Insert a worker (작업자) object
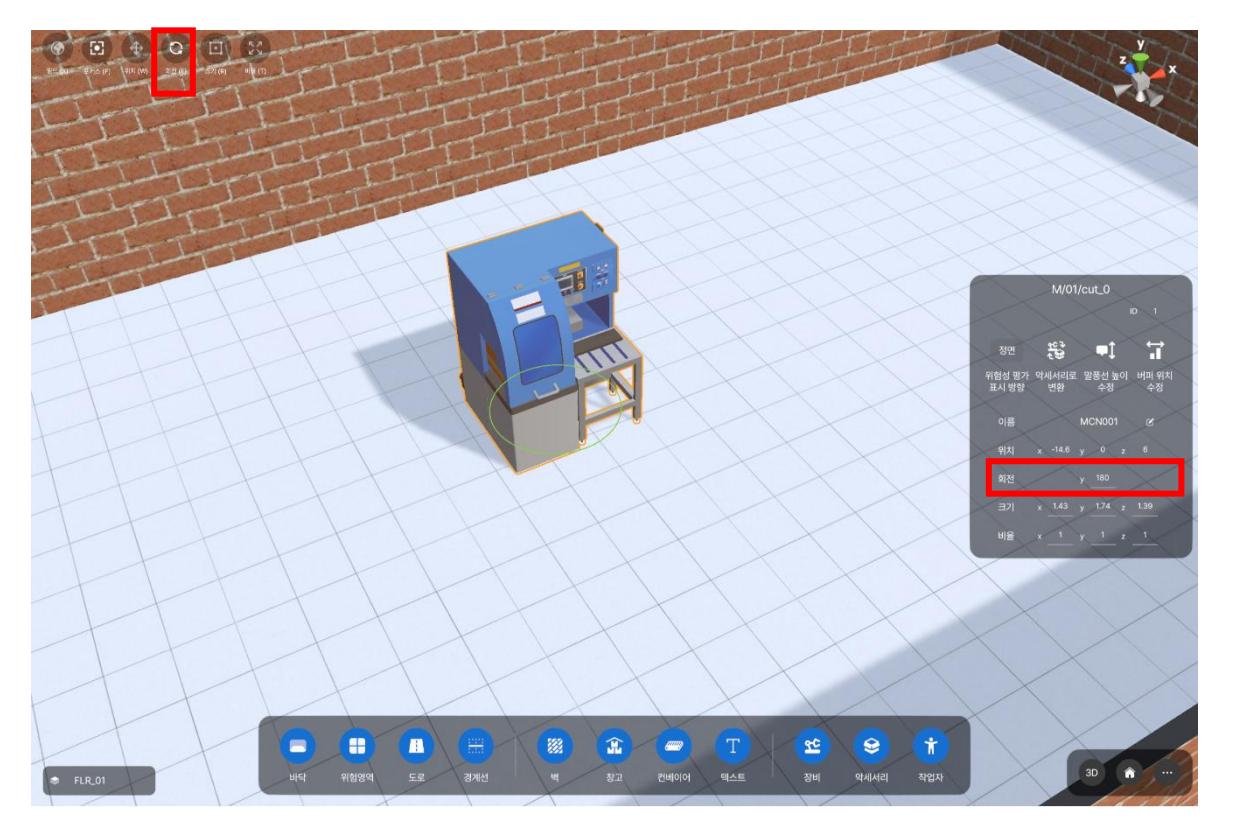 point(931,746)
